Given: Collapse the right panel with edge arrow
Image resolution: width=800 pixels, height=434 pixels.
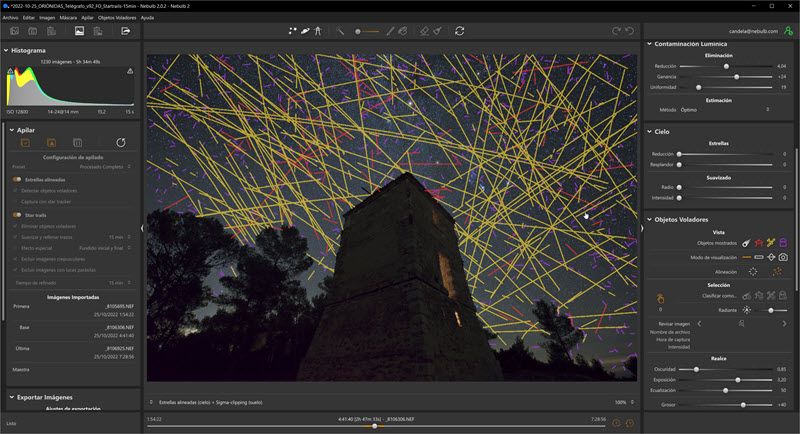Looking at the screenshot, I should point(641,228).
